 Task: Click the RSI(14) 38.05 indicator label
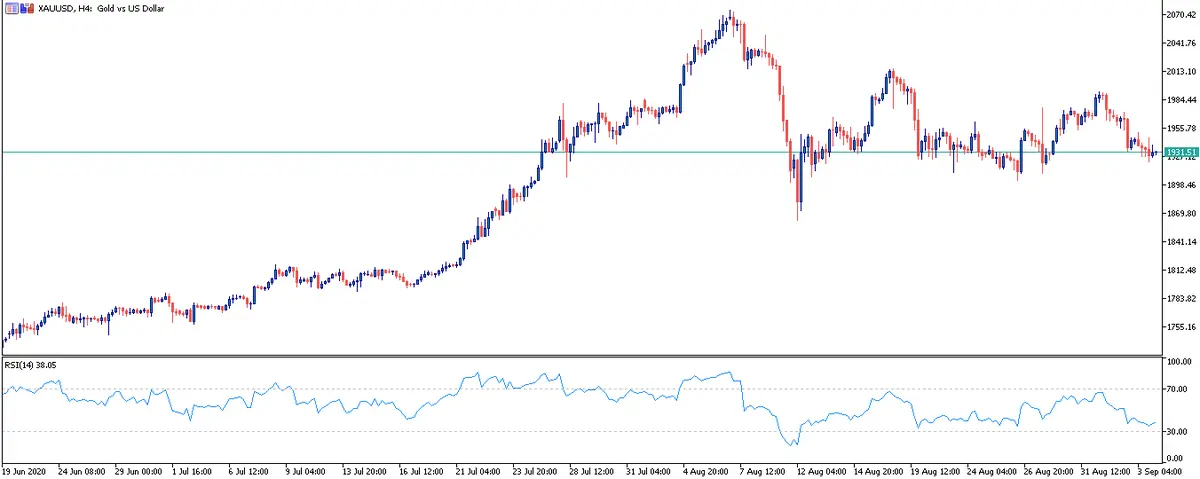coord(31,365)
